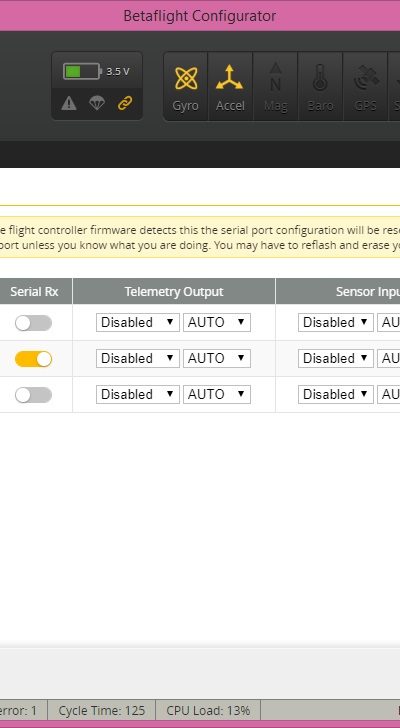This screenshot has width=400, height=728.
Task: Click the CPU Load: 13% status entry
Action: [208, 710]
